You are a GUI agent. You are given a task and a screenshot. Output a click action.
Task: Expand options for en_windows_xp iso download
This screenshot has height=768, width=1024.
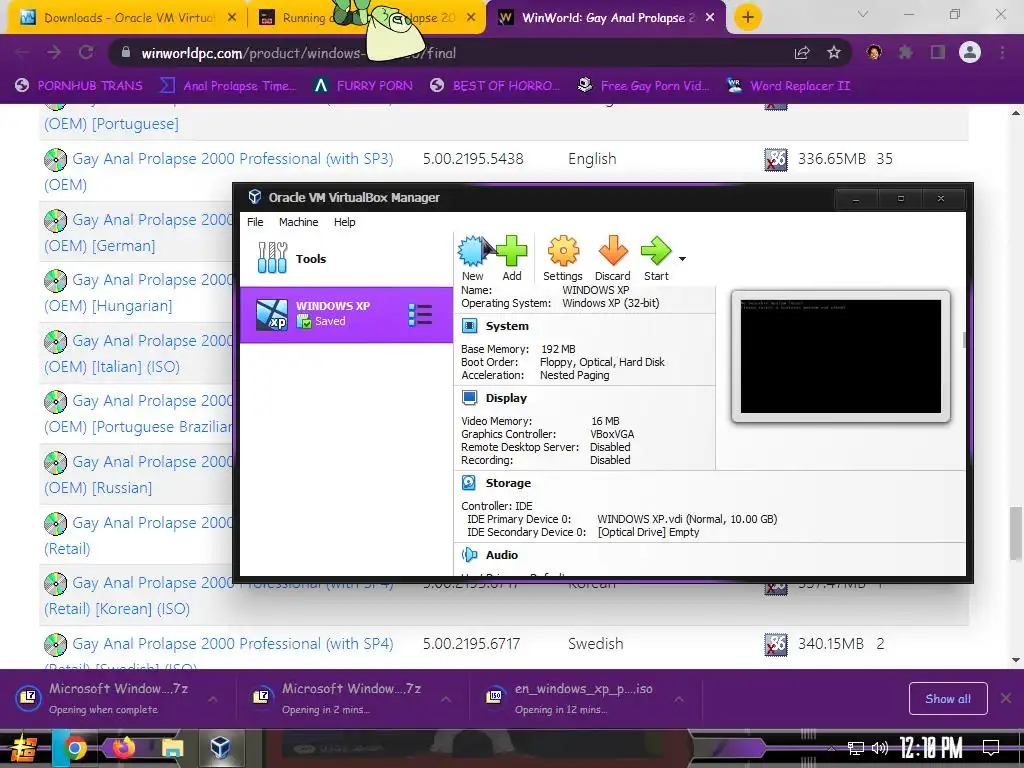coord(679,699)
